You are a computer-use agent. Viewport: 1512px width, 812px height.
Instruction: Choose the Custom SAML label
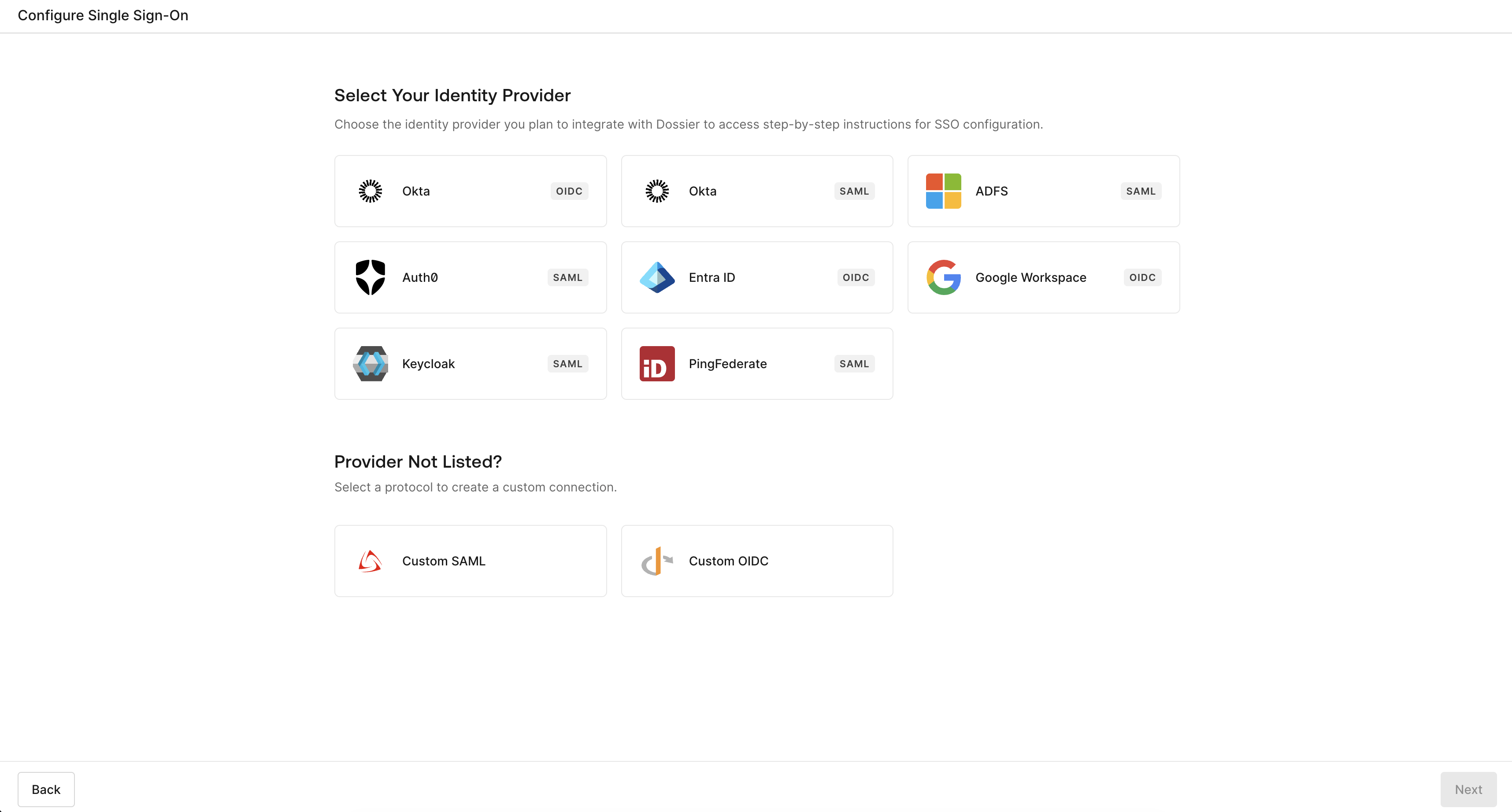pos(443,561)
